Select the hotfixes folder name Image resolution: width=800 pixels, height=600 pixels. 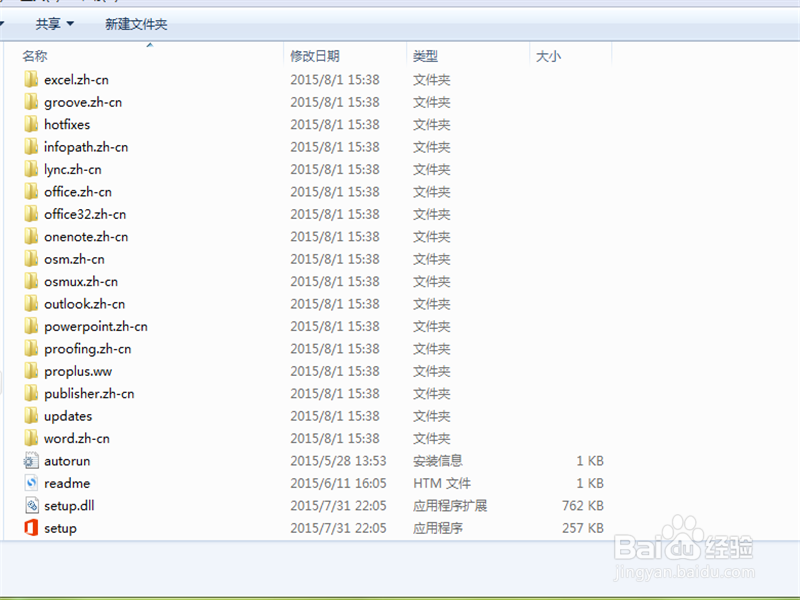[x=67, y=124]
